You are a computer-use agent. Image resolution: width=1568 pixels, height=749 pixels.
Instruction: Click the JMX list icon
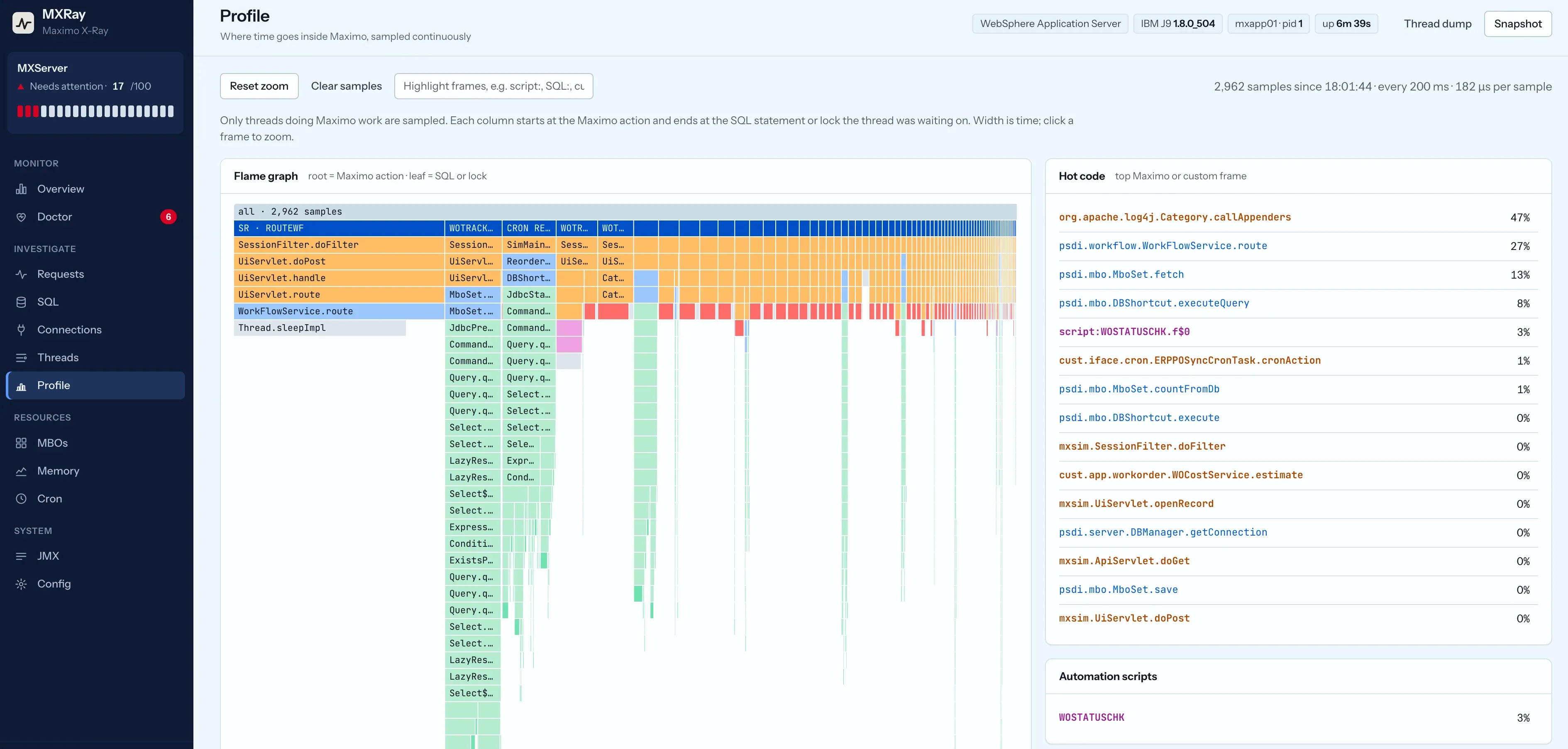tap(21, 556)
